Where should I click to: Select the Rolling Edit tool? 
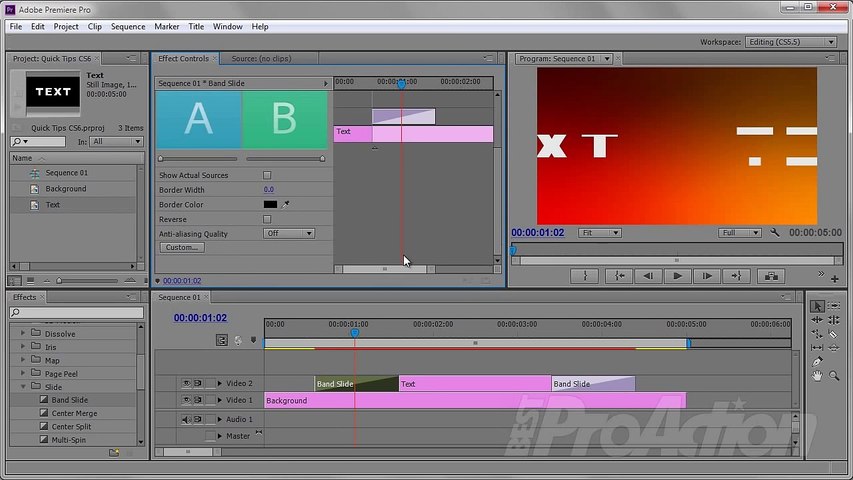point(834,320)
